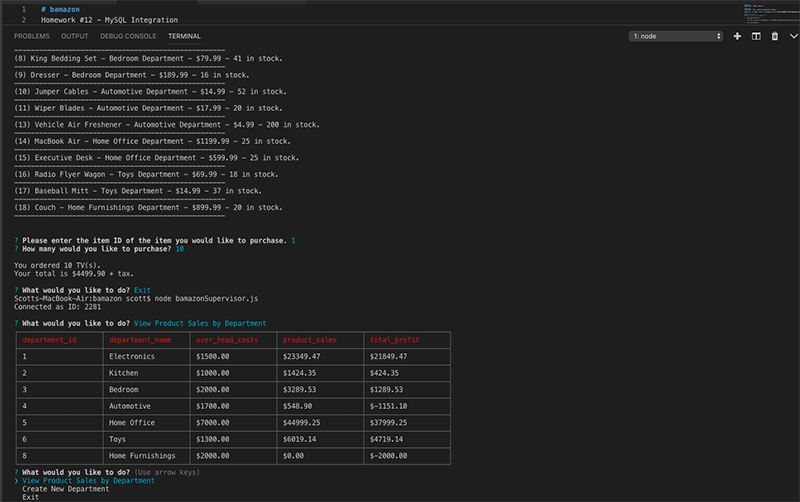Click the 'Couch' product line
Viewport: 800px width, 502px height.
point(148,208)
